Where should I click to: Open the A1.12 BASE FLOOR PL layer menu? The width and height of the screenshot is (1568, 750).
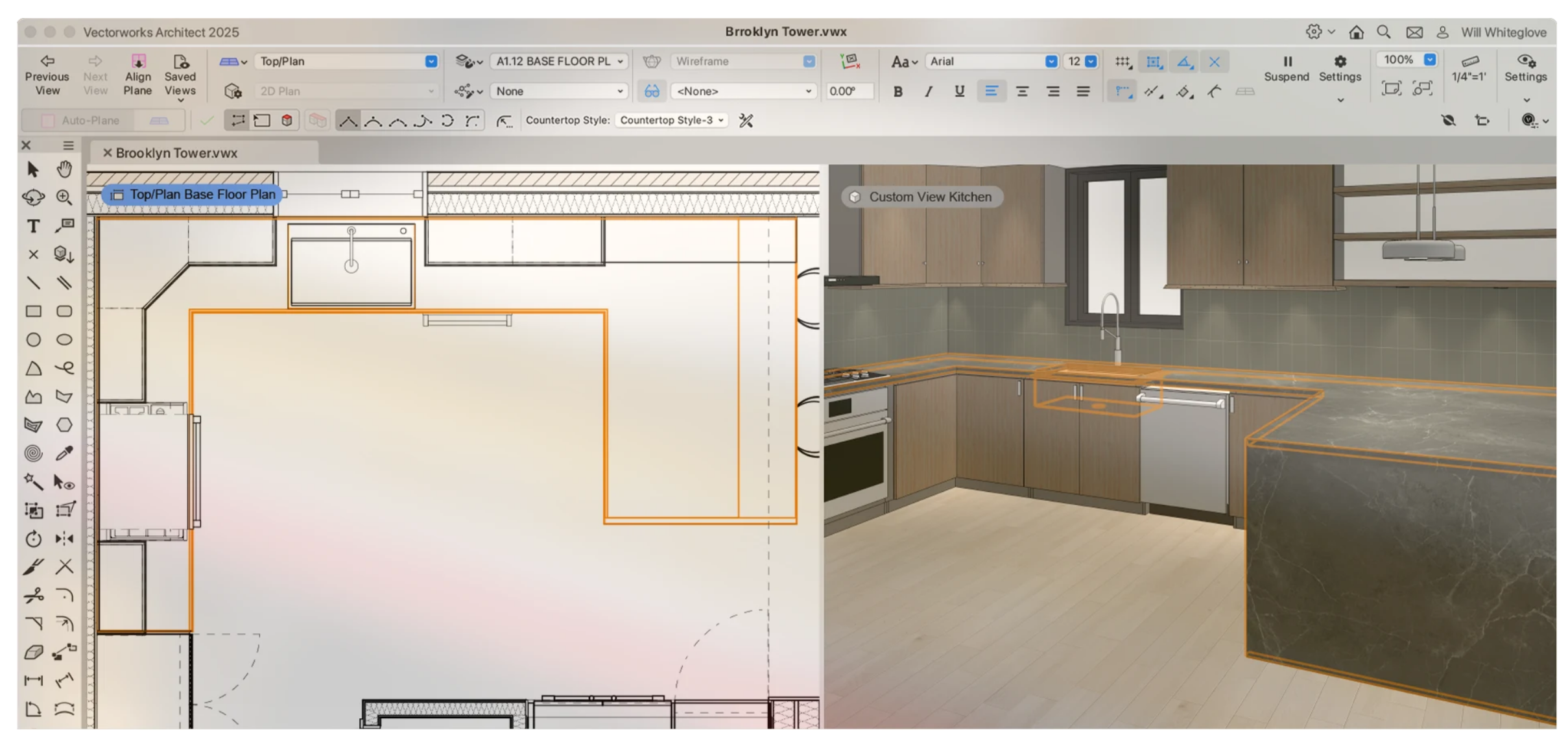point(558,61)
